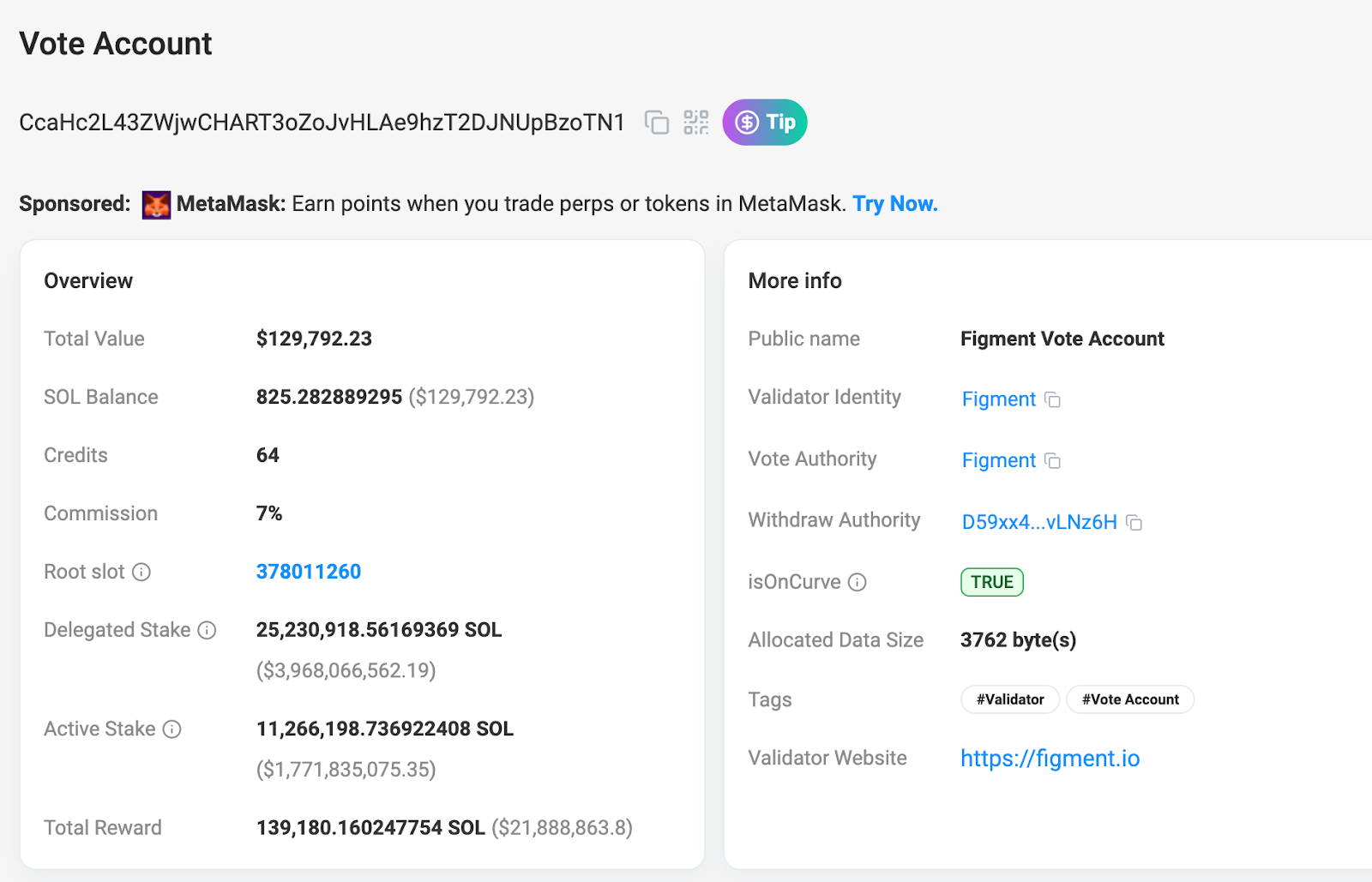This screenshot has width=1372, height=882.
Task: Click the account address CcaHc2L43ZWjw... text
Action: tap(322, 123)
